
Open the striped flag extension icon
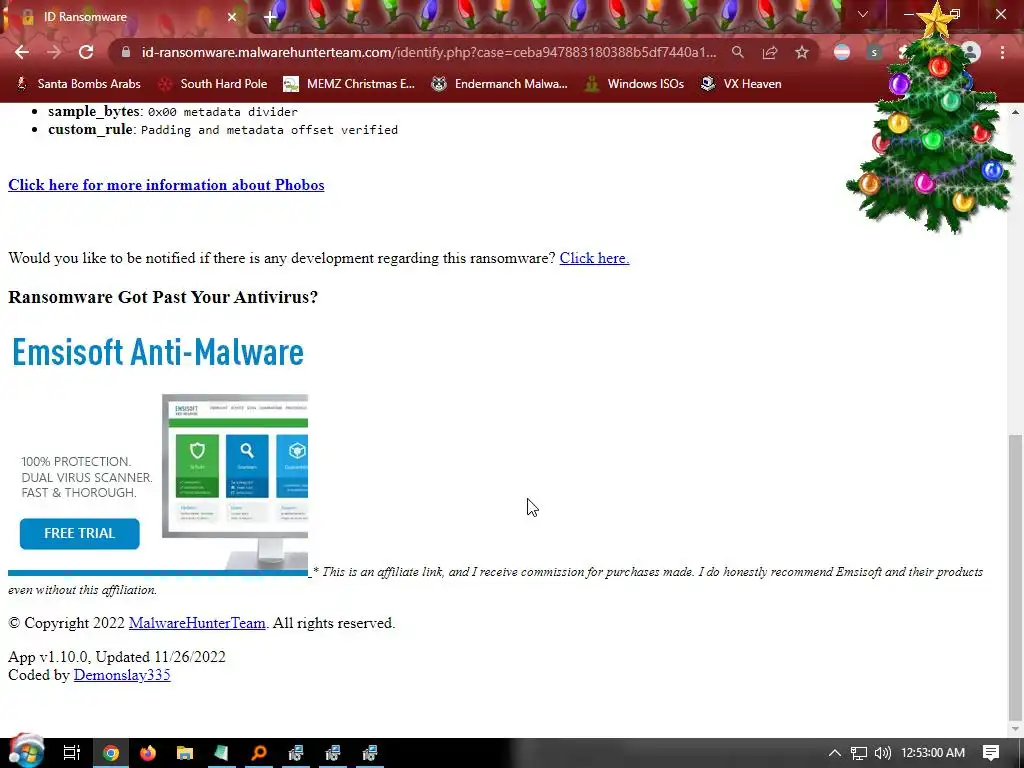[x=842, y=52]
